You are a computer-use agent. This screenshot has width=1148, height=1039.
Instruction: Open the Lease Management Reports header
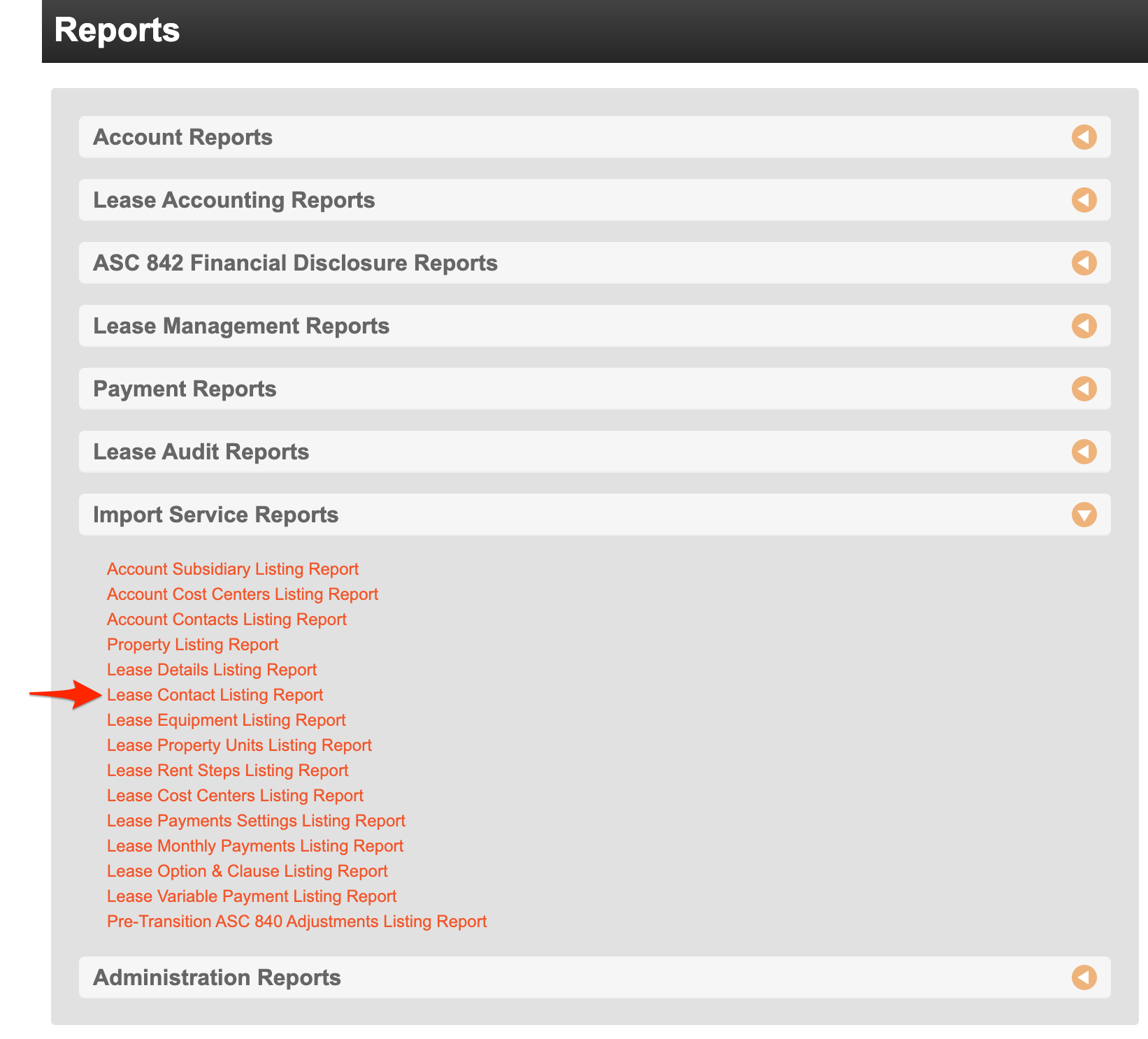point(594,326)
